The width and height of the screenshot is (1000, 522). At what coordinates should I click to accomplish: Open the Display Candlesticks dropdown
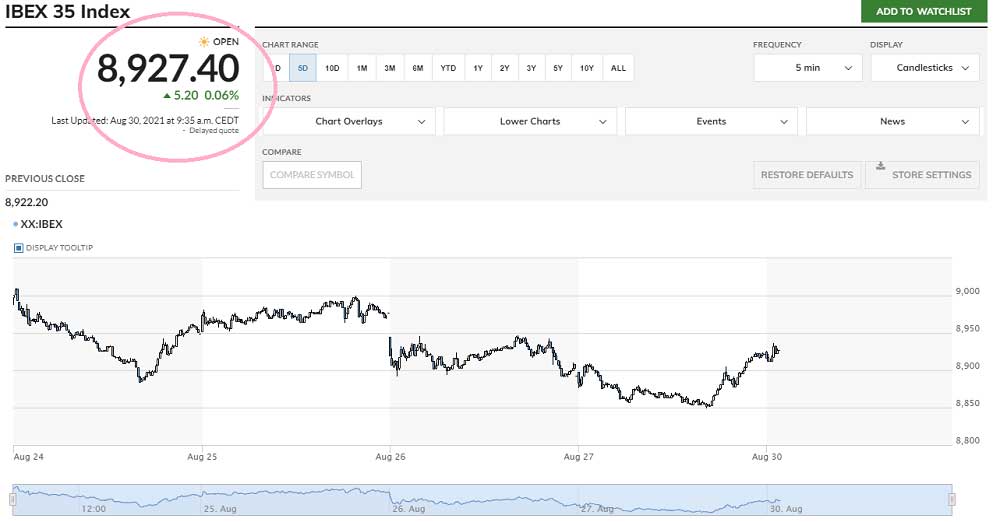(x=925, y=68)
